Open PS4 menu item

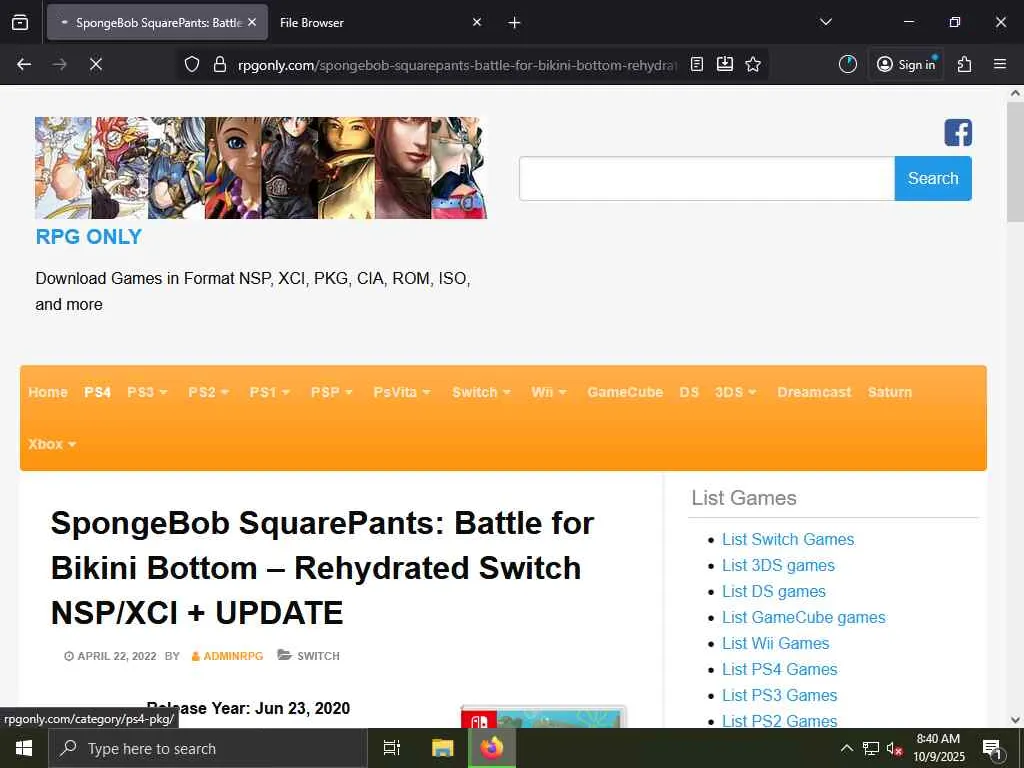(x=97, y=392)
